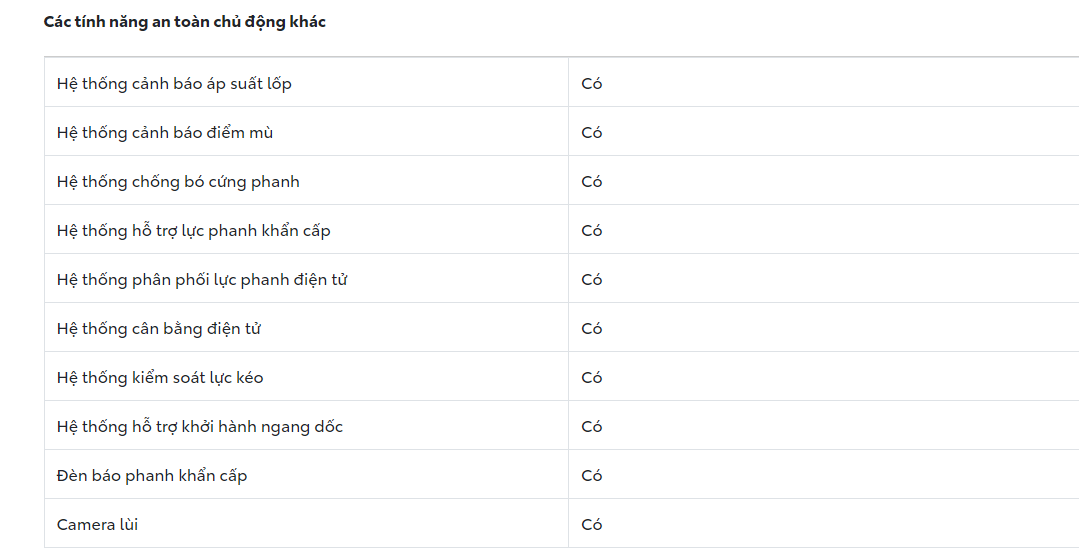Screen dimensions: 1079x554
Task: Click 'Có' for phân phối lực phanh điện tử
Action: coord(592,280)
